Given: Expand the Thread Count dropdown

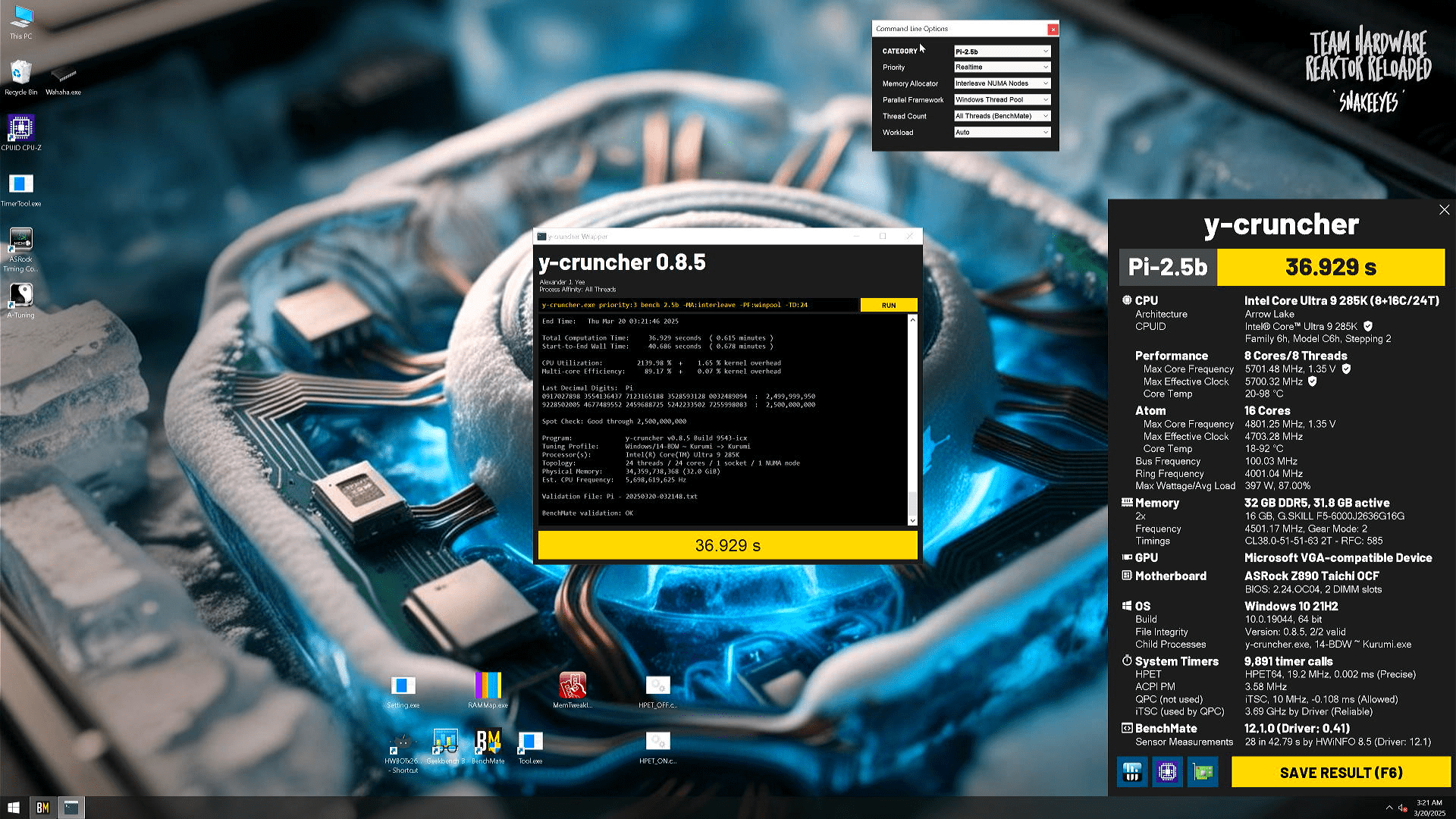Looking at the screenshot, I should [1002, 116].
